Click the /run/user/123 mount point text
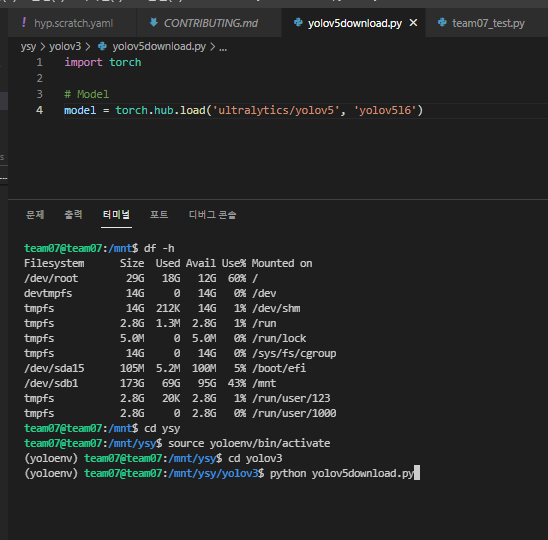This screenshot has height=540, width=548. pos(291,398)
